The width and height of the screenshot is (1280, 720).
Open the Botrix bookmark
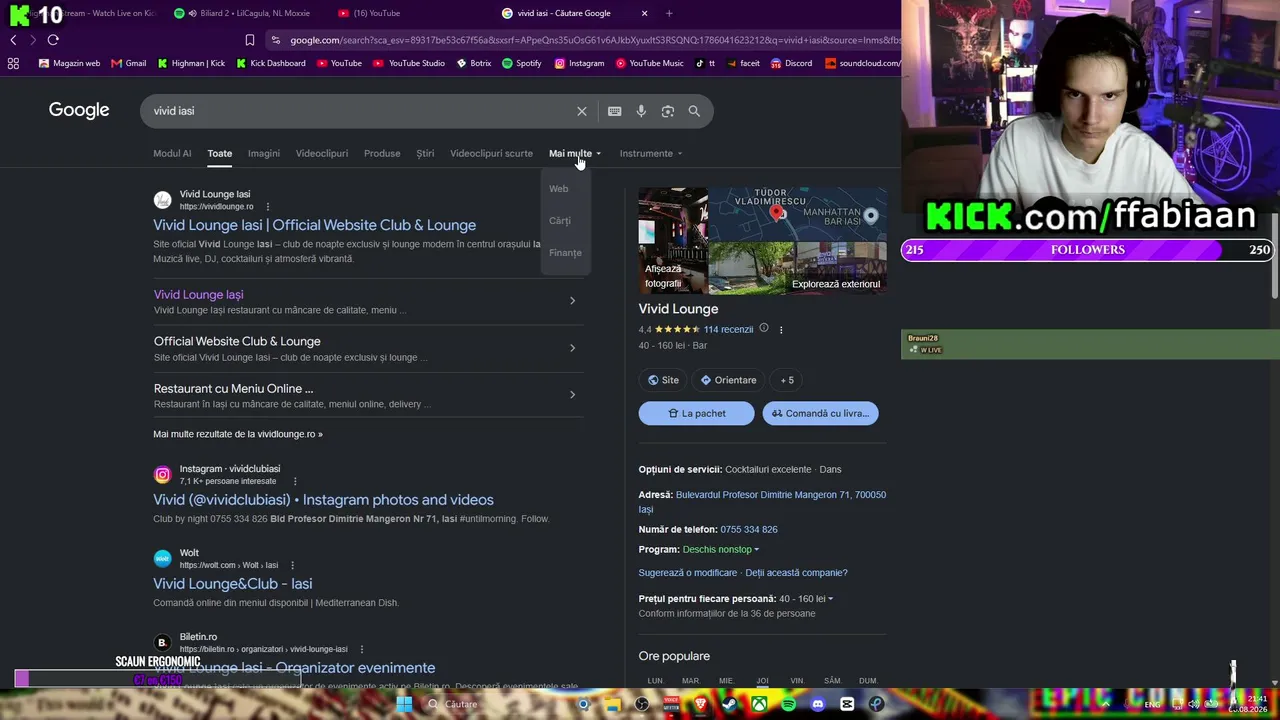474,63
